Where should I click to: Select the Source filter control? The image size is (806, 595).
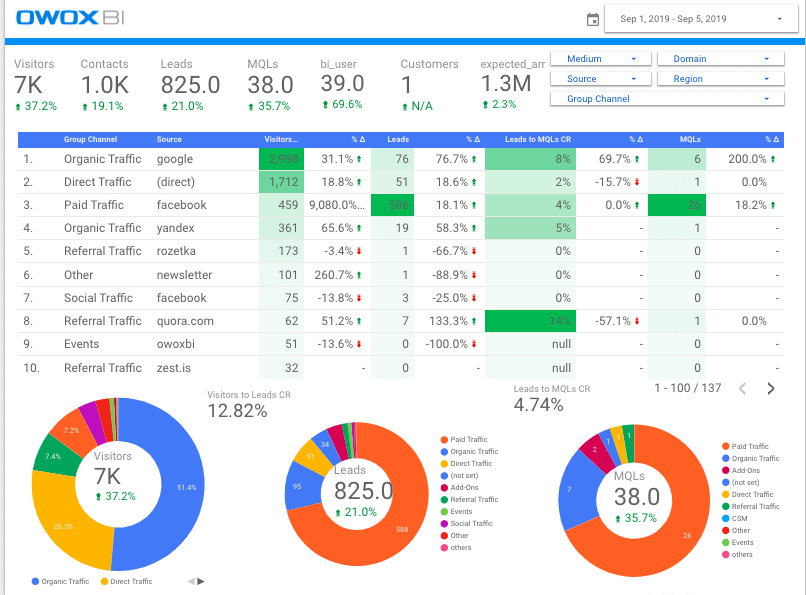600,78
